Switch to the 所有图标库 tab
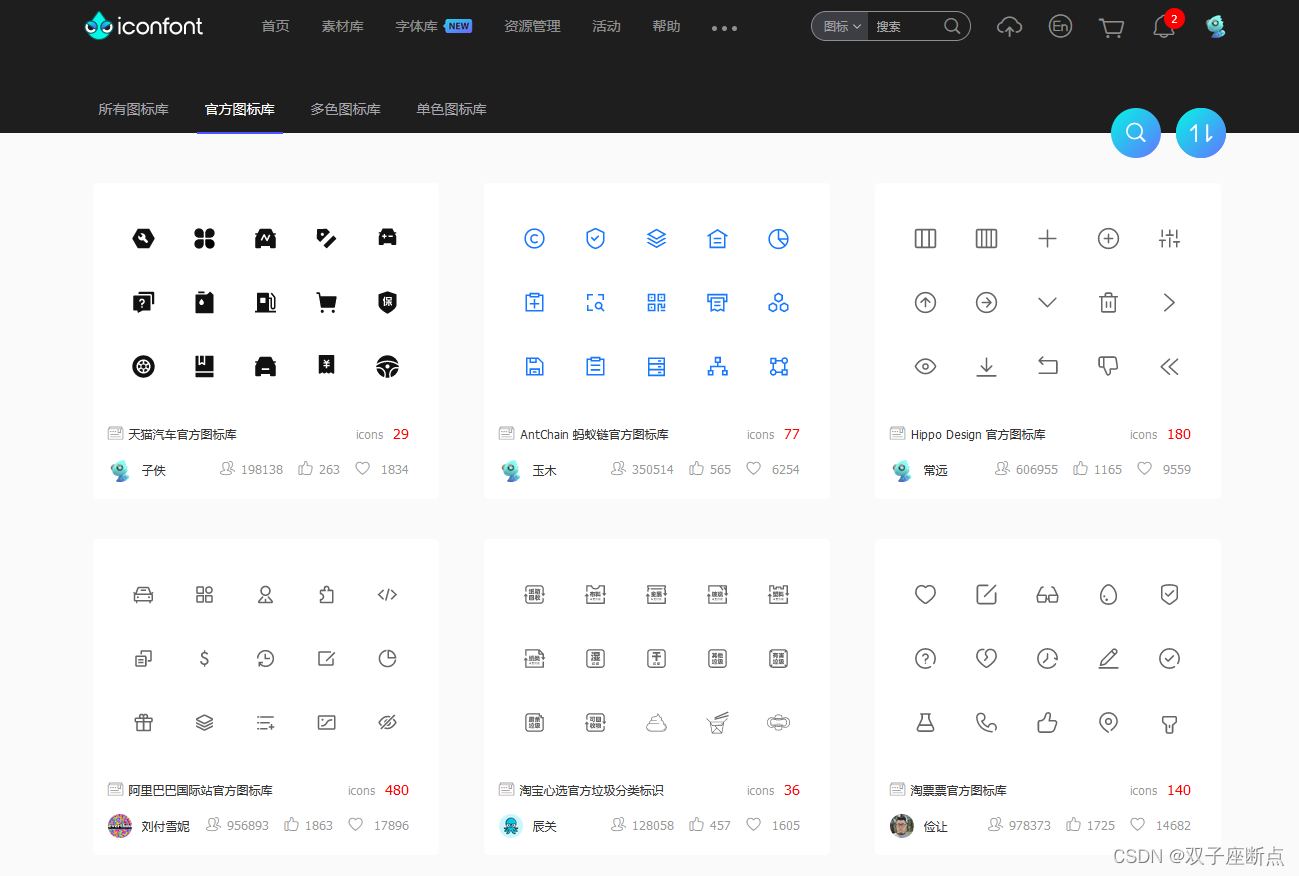This screenshot has height=876, width=1299. tap(133, 109)
